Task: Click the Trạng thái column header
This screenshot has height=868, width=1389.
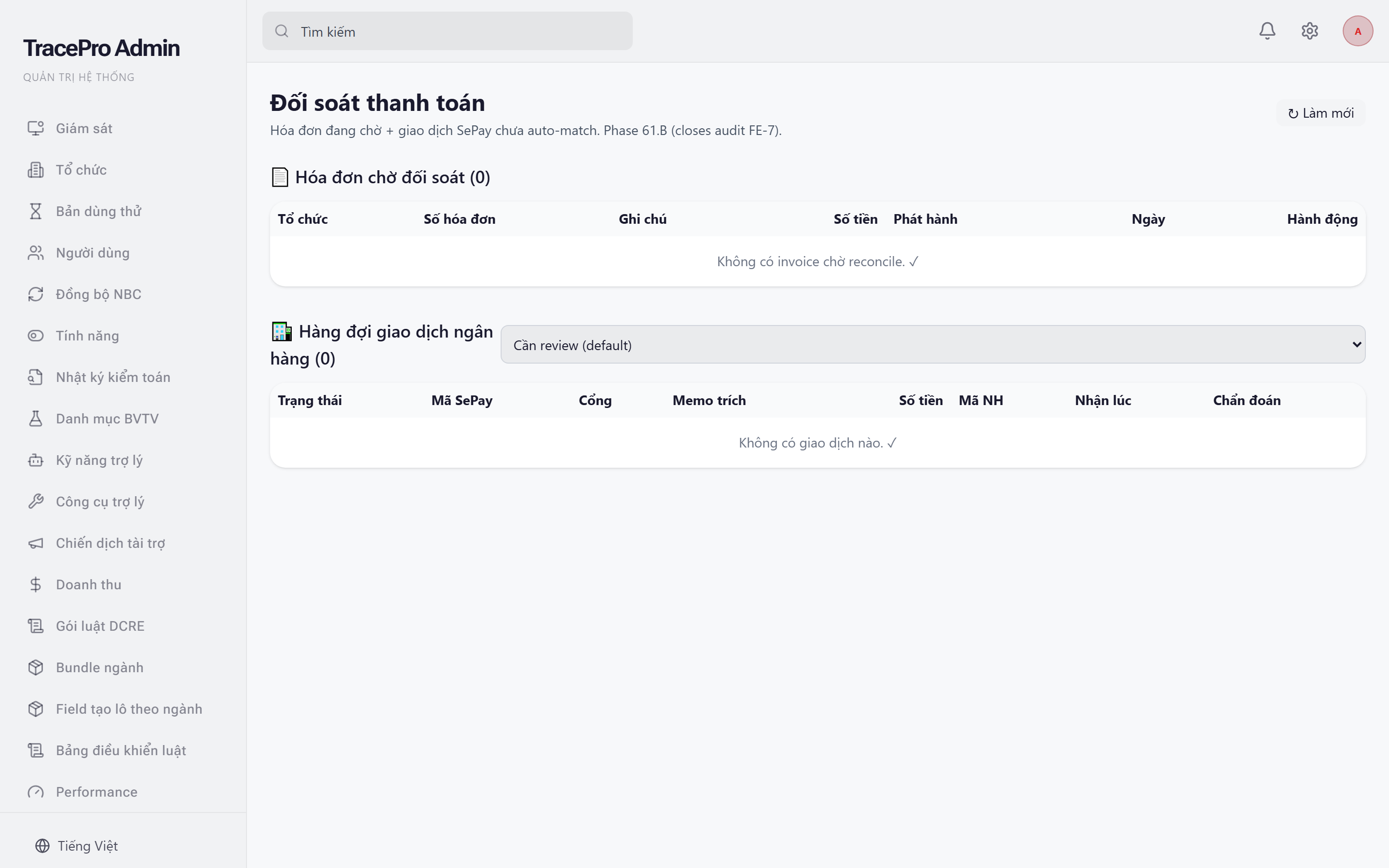Action: [309, 401]
